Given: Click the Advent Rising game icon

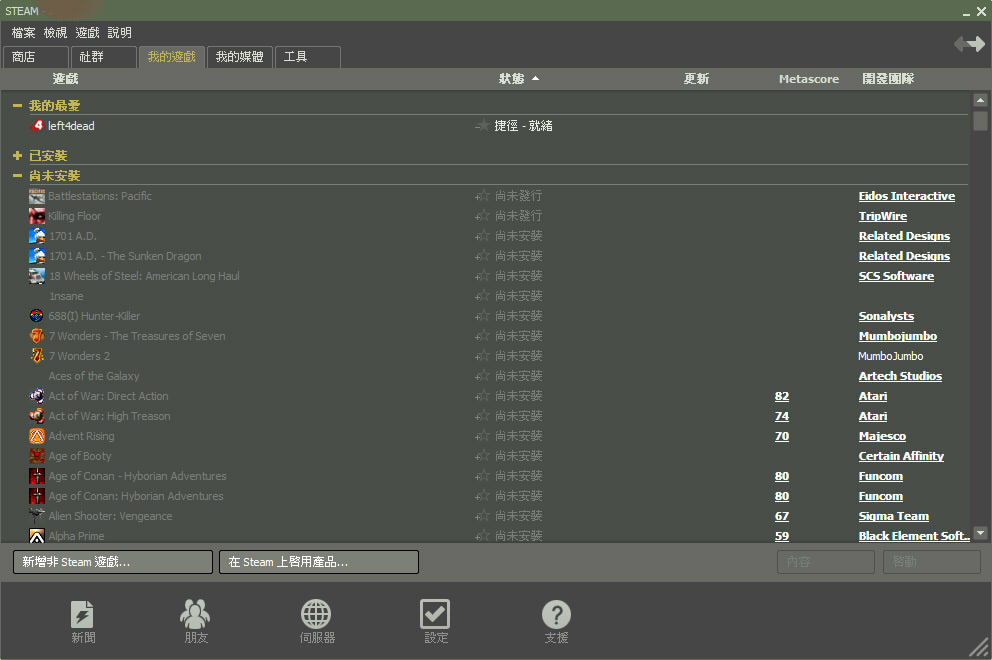Looking at the screenshot, I should (37, 436).
